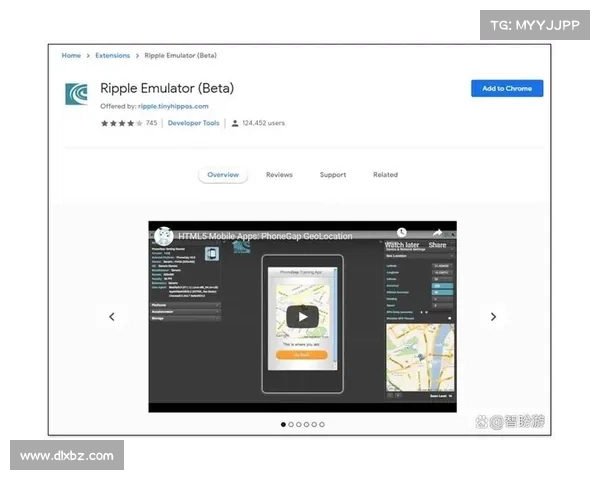Screen dimensions: 600x480
Task: Visit ripple.tinyhippos.com publisher link
Action: point(173,106)
